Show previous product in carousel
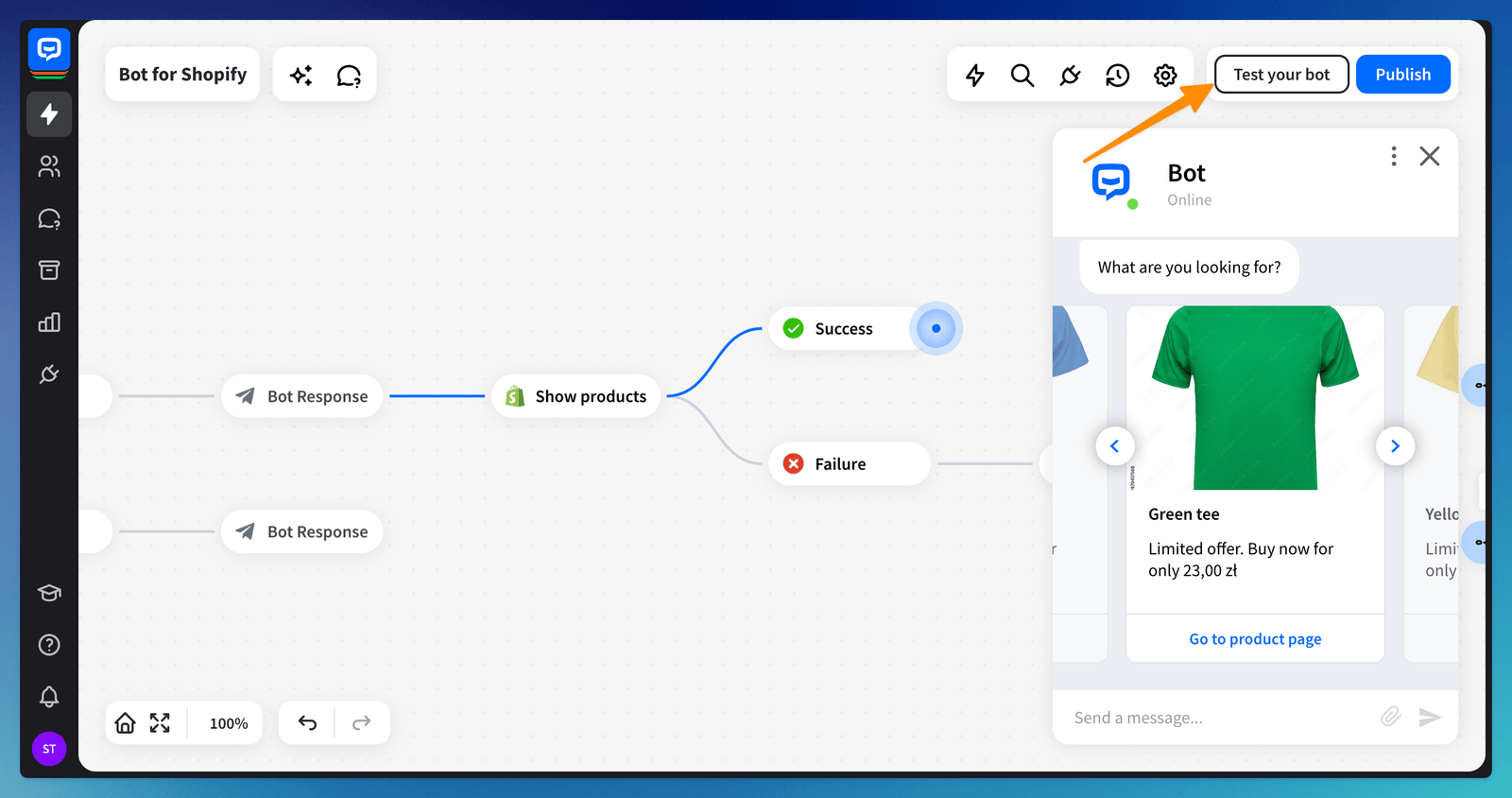The width and height of the screenshot is (1512, 798). [1114, 446]
